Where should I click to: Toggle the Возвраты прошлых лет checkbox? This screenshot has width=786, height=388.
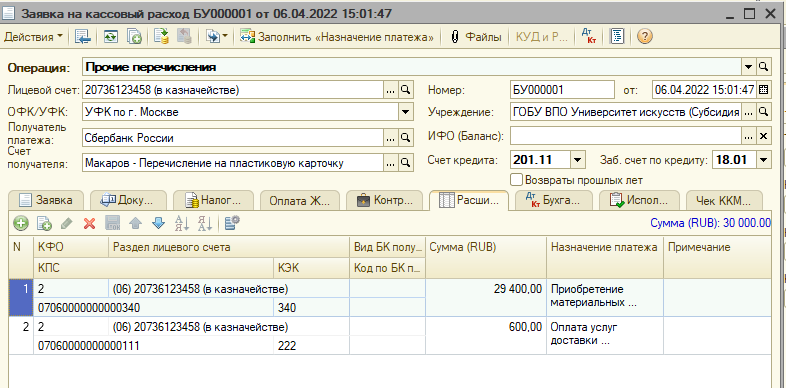[515, 179]
